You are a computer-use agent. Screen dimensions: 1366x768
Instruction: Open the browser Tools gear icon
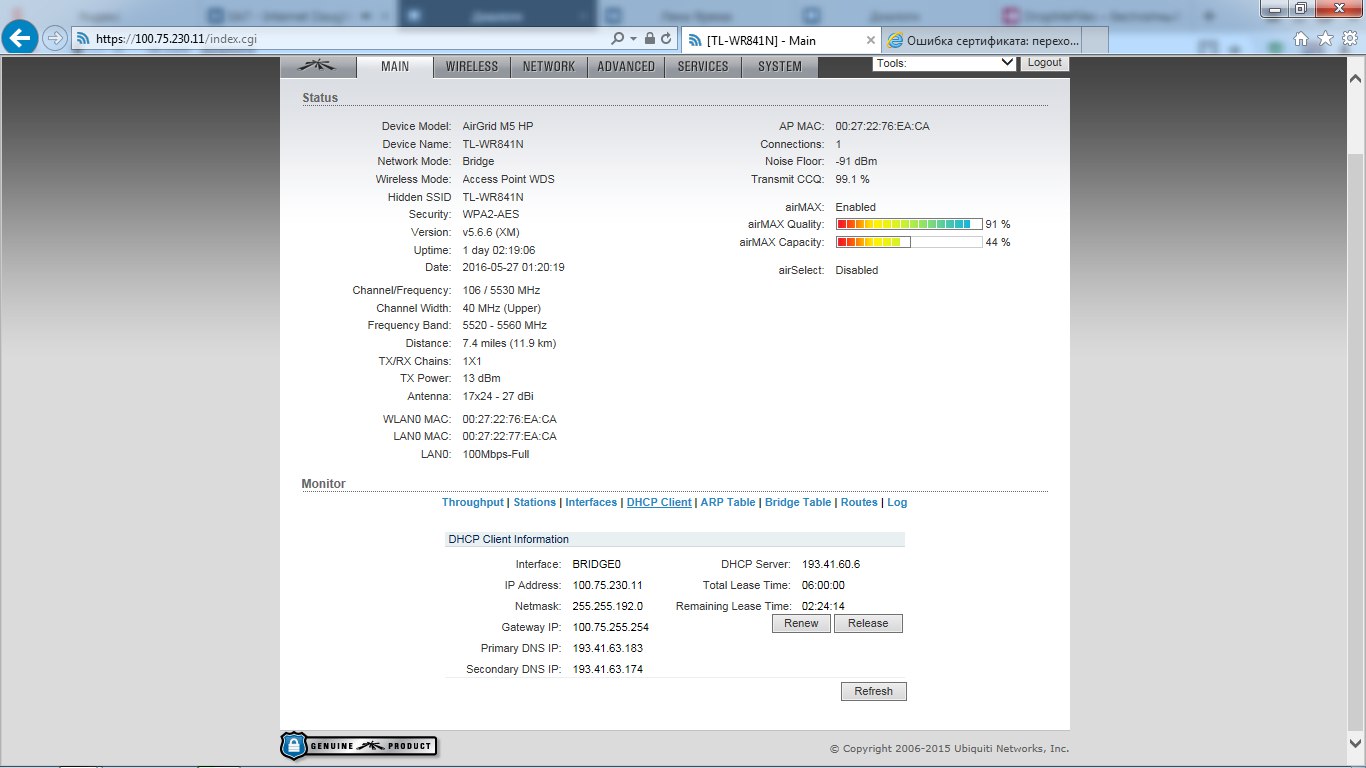[1349, 38]
